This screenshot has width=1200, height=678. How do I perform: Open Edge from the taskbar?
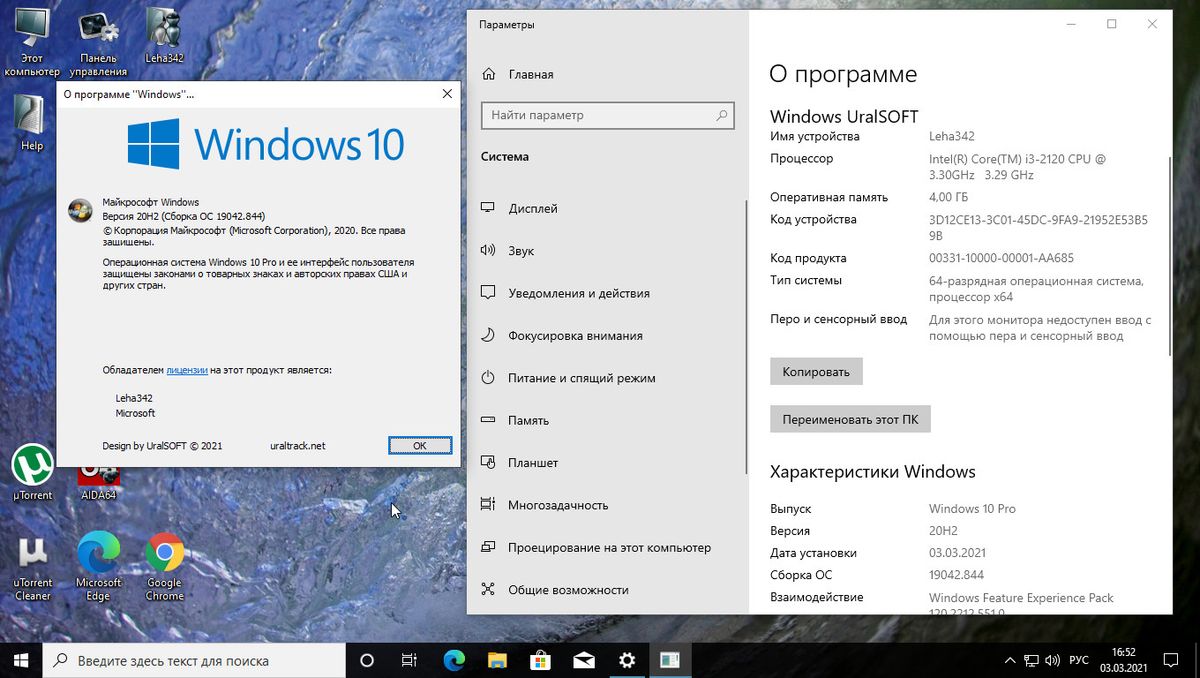click(454, 660)
